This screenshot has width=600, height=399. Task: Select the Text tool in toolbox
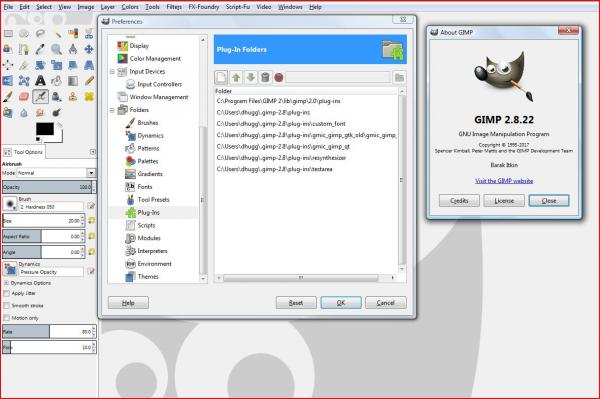40,81
